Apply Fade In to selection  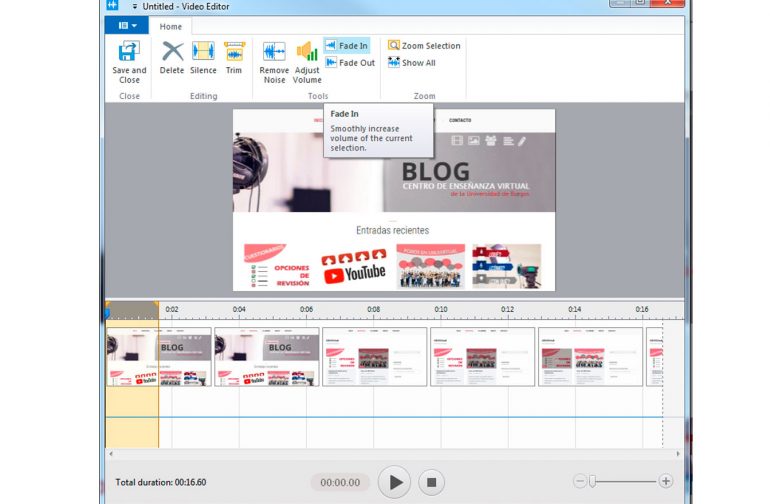tap(347, 46)
